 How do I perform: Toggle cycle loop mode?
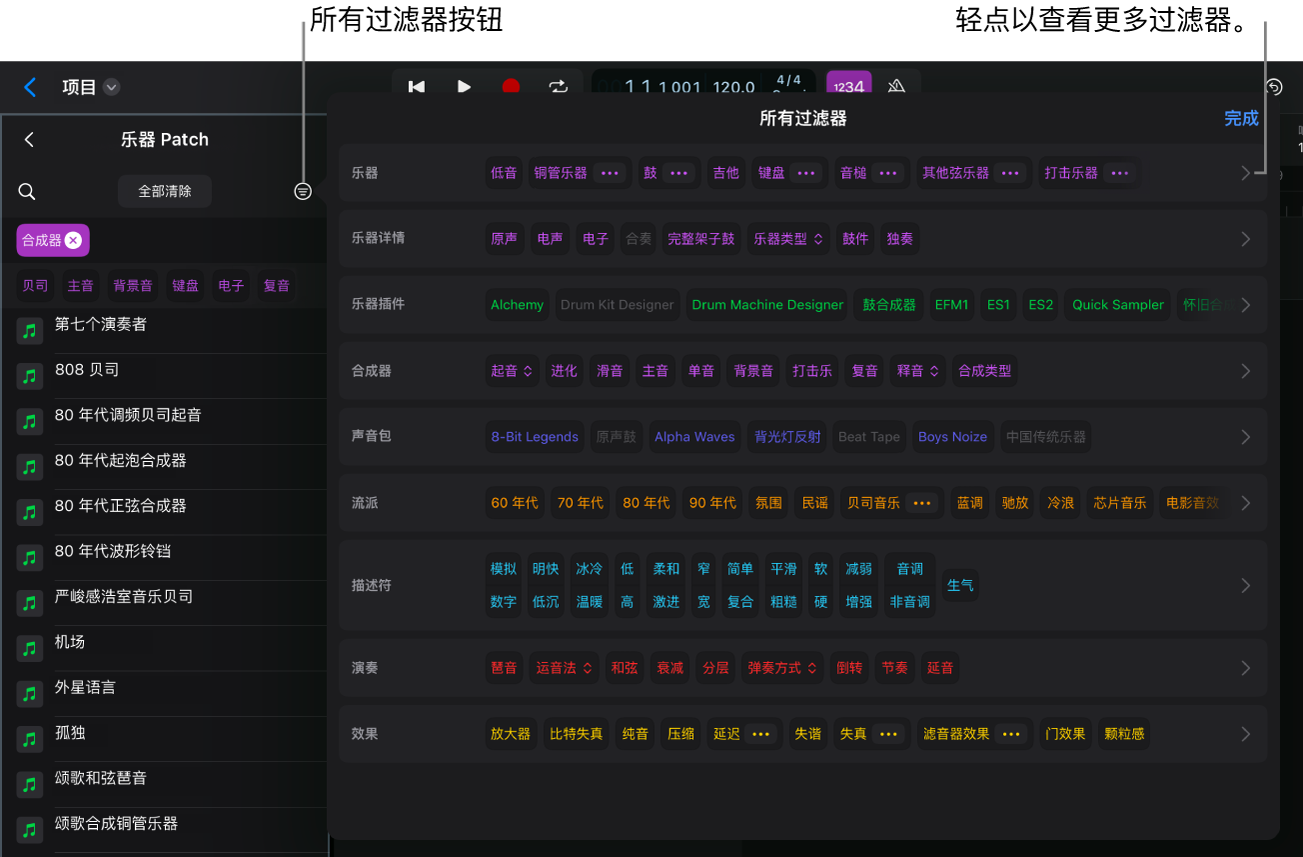pos(558,87)
